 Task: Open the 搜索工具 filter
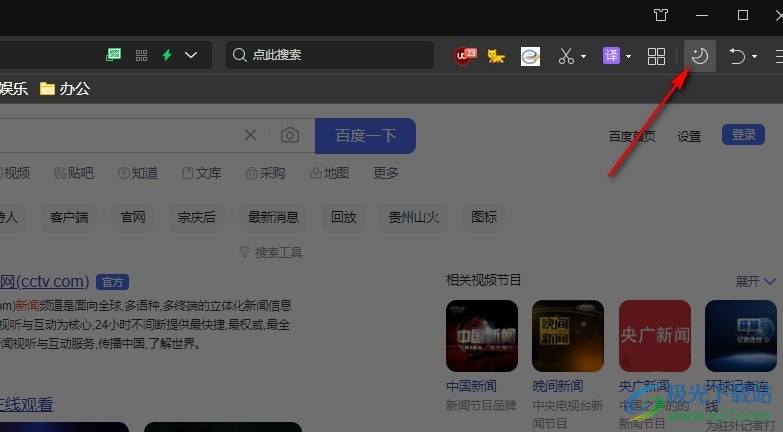[271, 253]
